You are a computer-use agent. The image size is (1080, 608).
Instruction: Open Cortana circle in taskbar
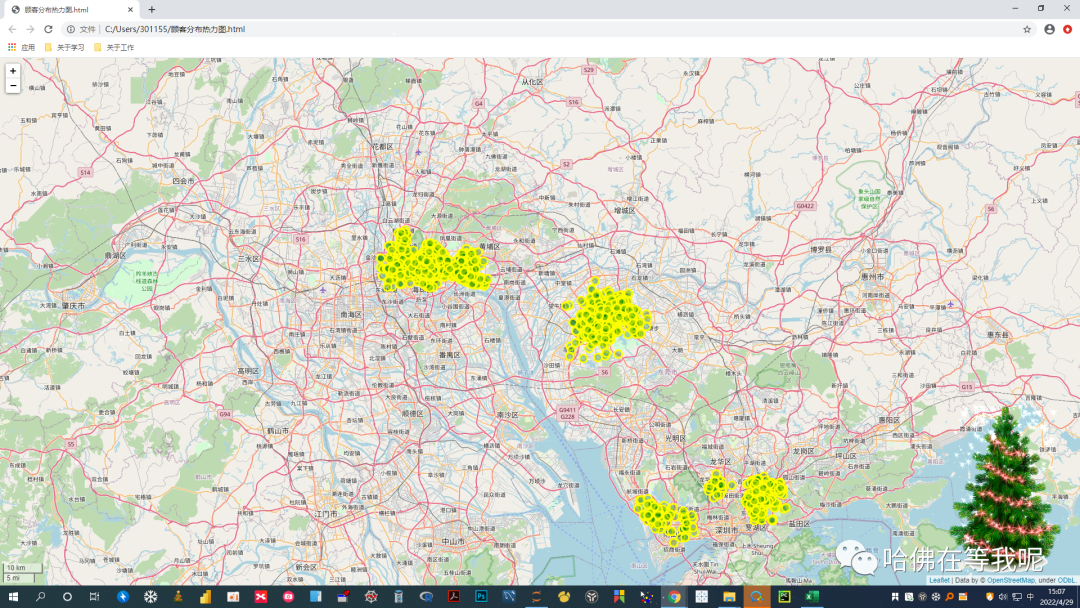coord(67,597)
